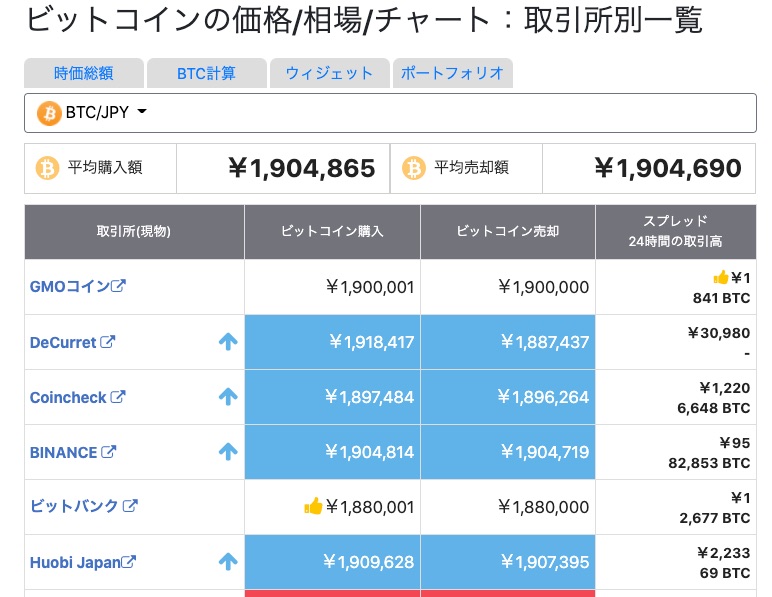
Task: Click the Huobi Japan sell price ¥1,907,395
Action: (x=545, y=562)
